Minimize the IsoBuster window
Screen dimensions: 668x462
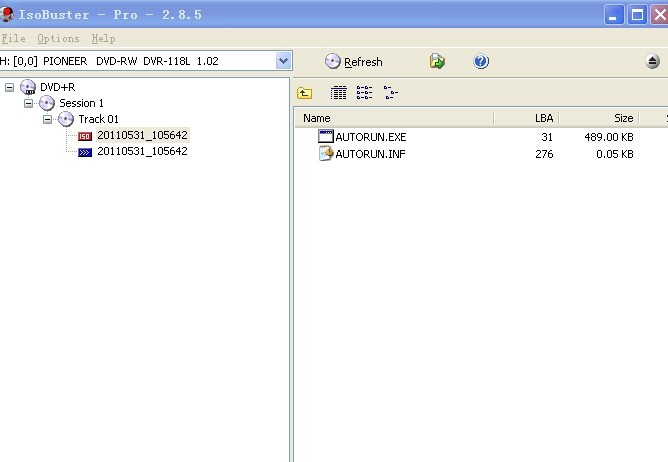click(x=614, y=15)
